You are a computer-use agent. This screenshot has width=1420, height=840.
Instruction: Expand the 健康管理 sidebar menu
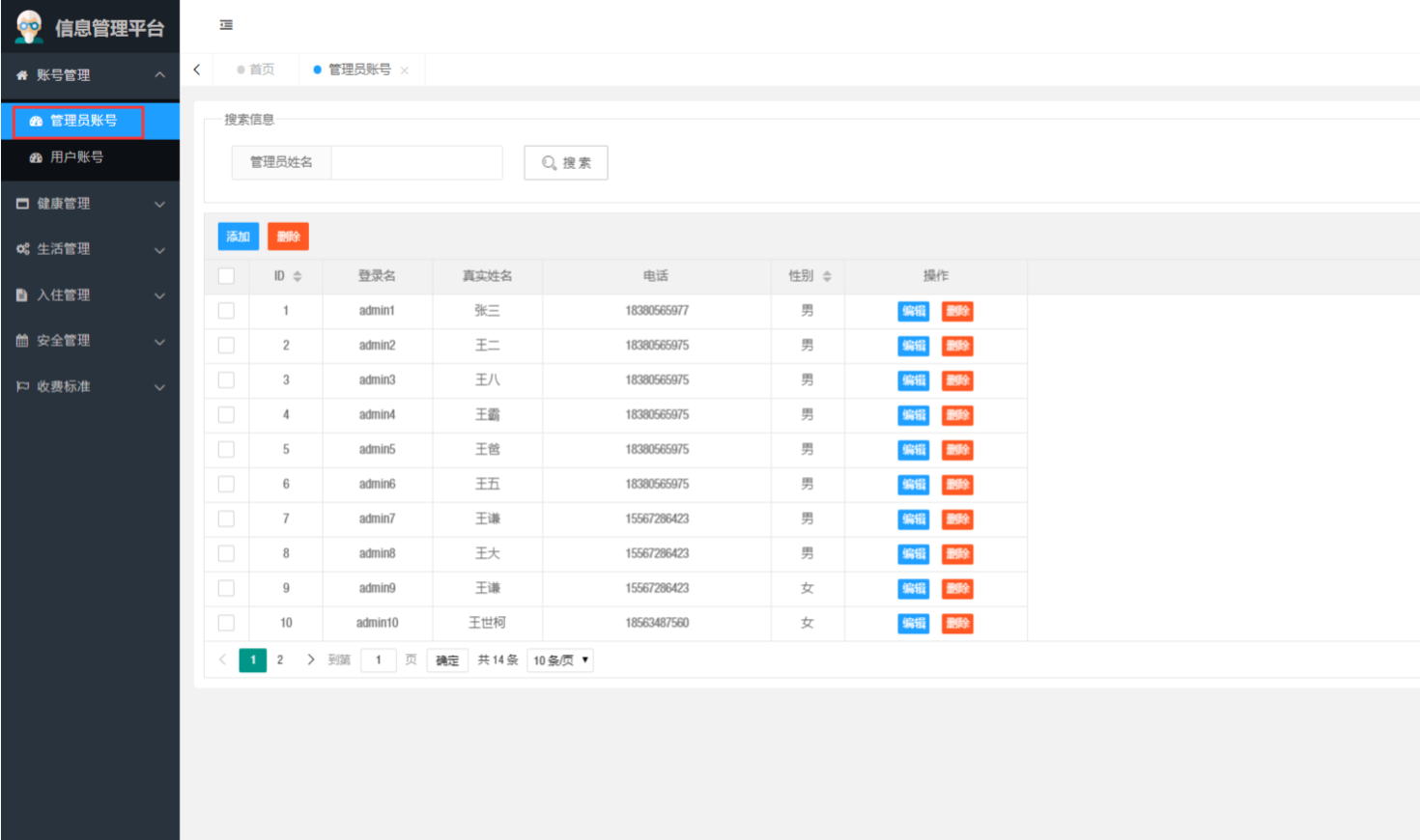point(90,204)
